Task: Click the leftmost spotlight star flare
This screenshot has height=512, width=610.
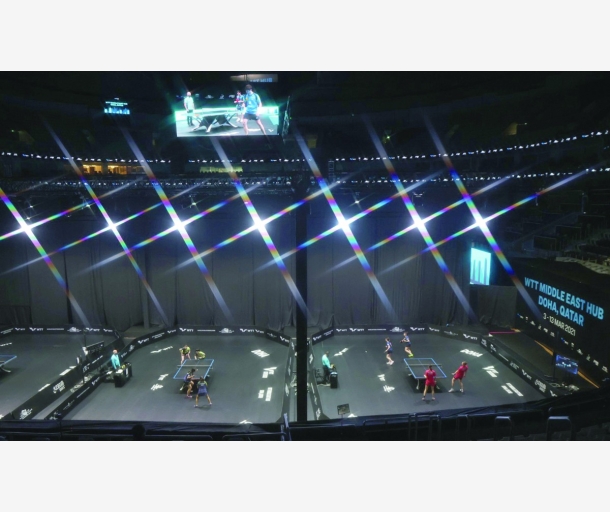Action: tap(26, 226)
